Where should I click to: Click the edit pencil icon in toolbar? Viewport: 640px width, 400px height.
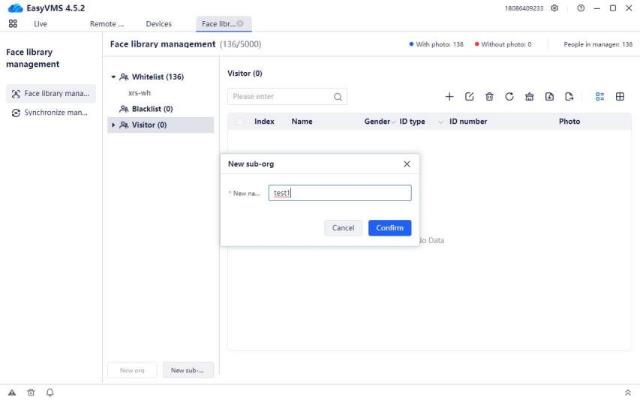pyautogui.click(x=469, y=97)
